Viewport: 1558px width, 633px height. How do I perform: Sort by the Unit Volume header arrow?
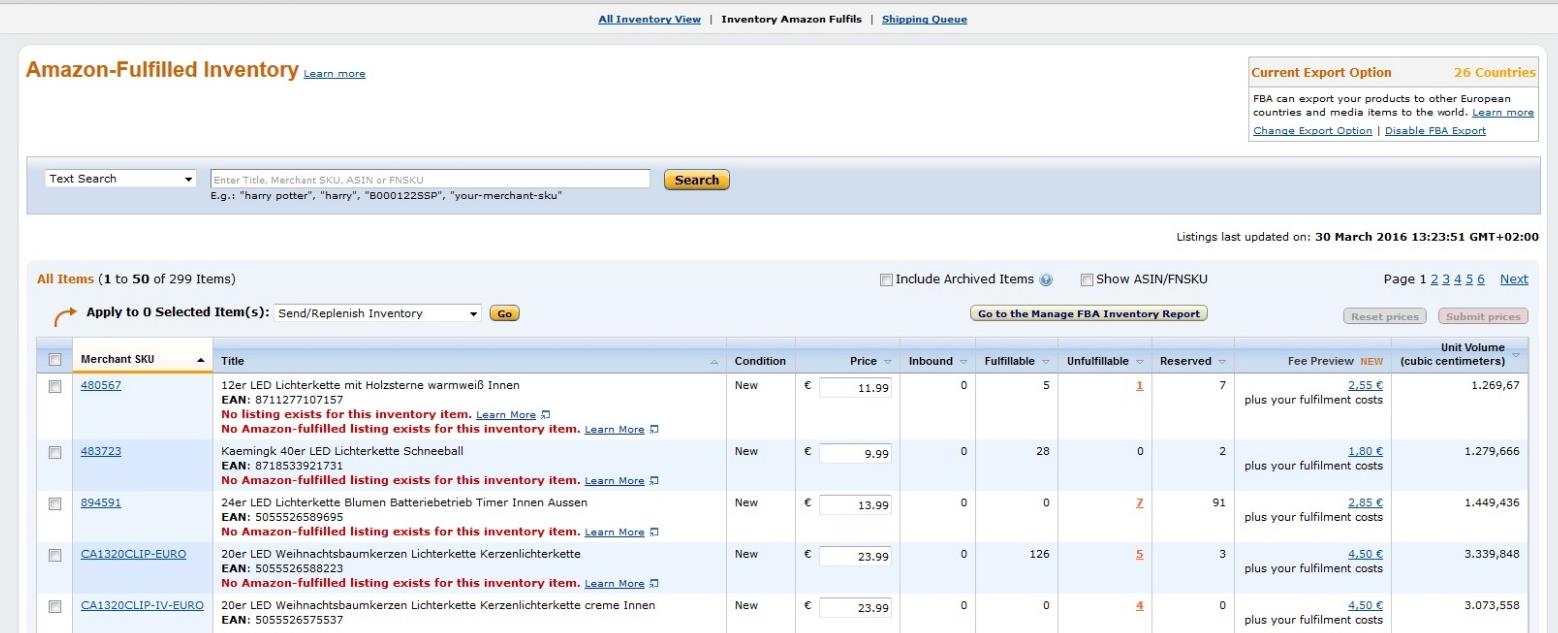tap(1515, 354)
